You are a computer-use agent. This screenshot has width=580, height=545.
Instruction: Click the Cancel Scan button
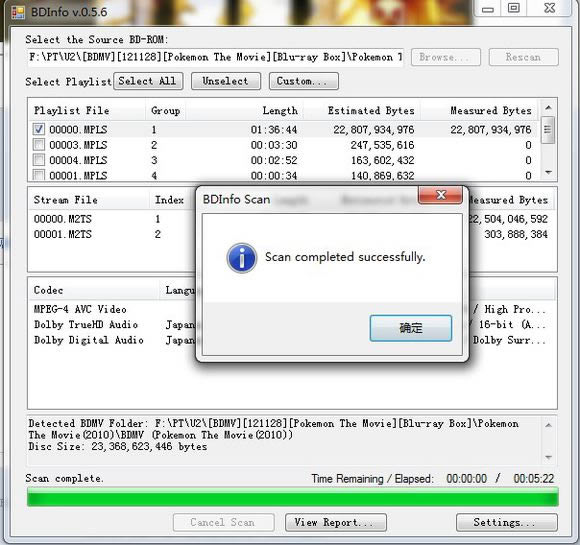223,522
